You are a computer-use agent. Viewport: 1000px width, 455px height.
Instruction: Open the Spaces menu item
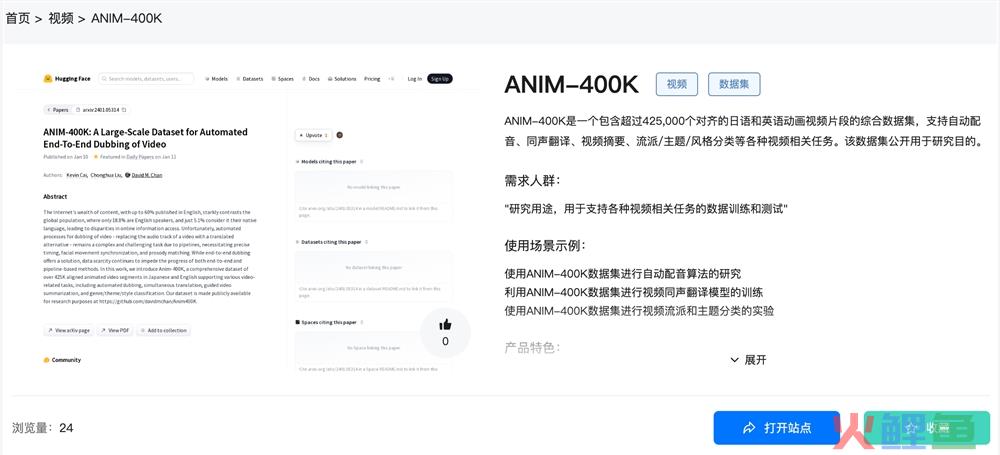click(283, 78)
